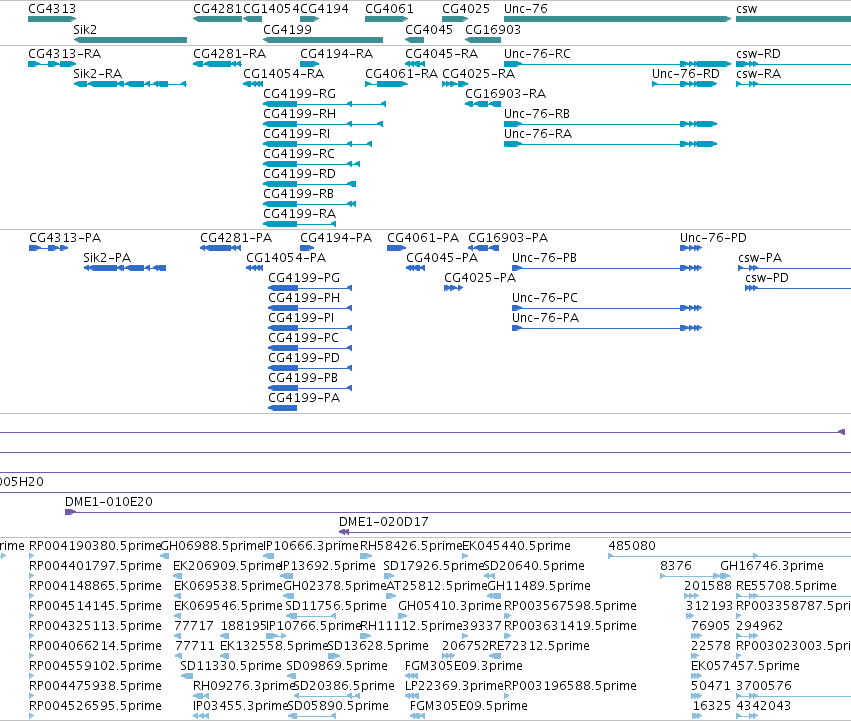Select the CG4199 gene feature
The image size is (851, 721).
323,40
